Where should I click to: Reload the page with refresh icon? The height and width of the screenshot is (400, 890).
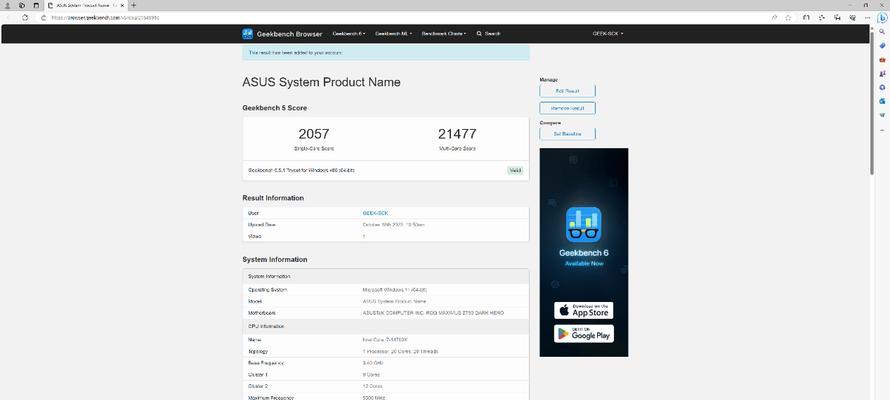pos(25,18)
